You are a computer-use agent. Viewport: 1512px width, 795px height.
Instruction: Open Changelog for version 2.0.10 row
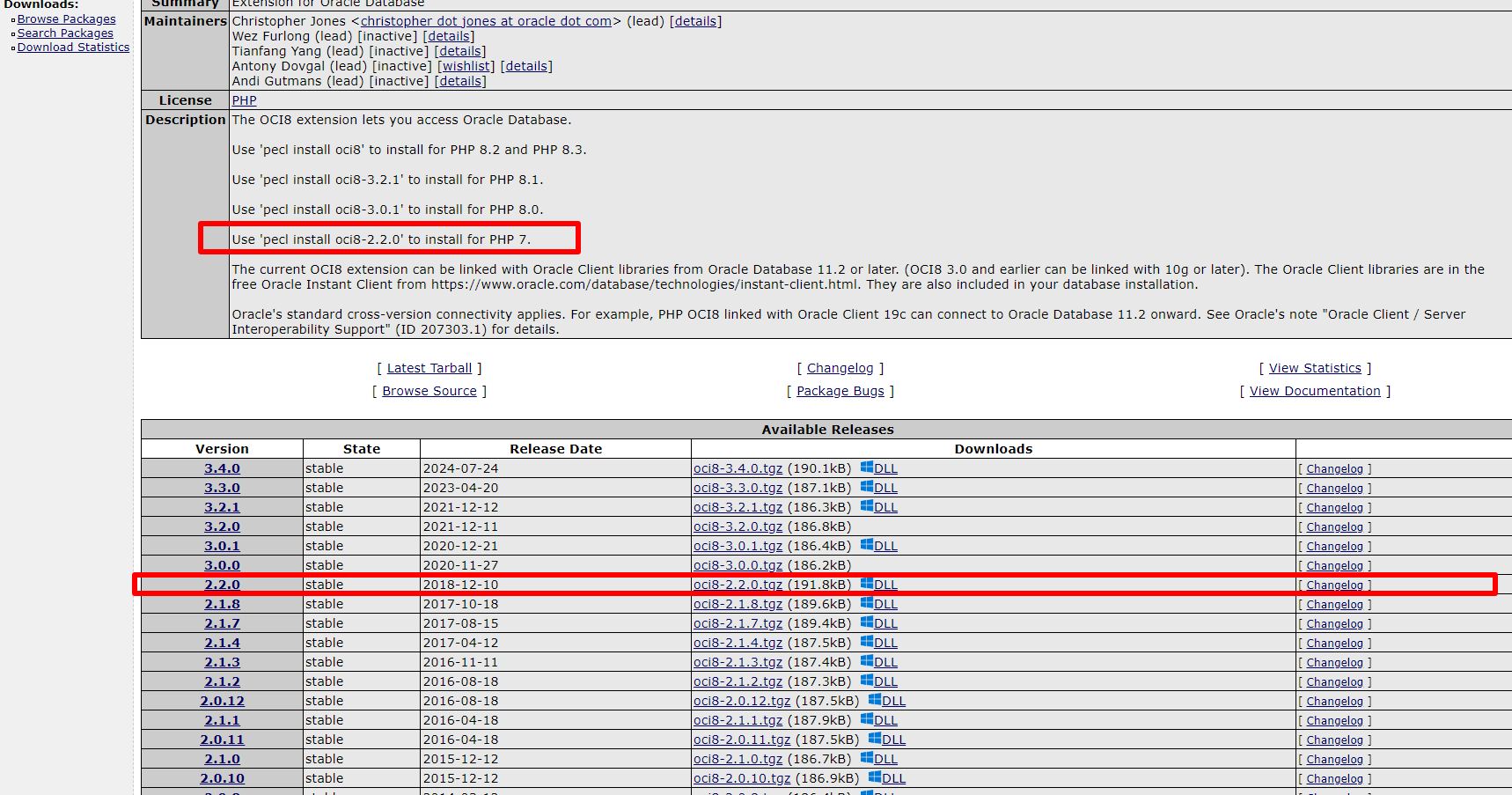click(x=1334, y=779)
